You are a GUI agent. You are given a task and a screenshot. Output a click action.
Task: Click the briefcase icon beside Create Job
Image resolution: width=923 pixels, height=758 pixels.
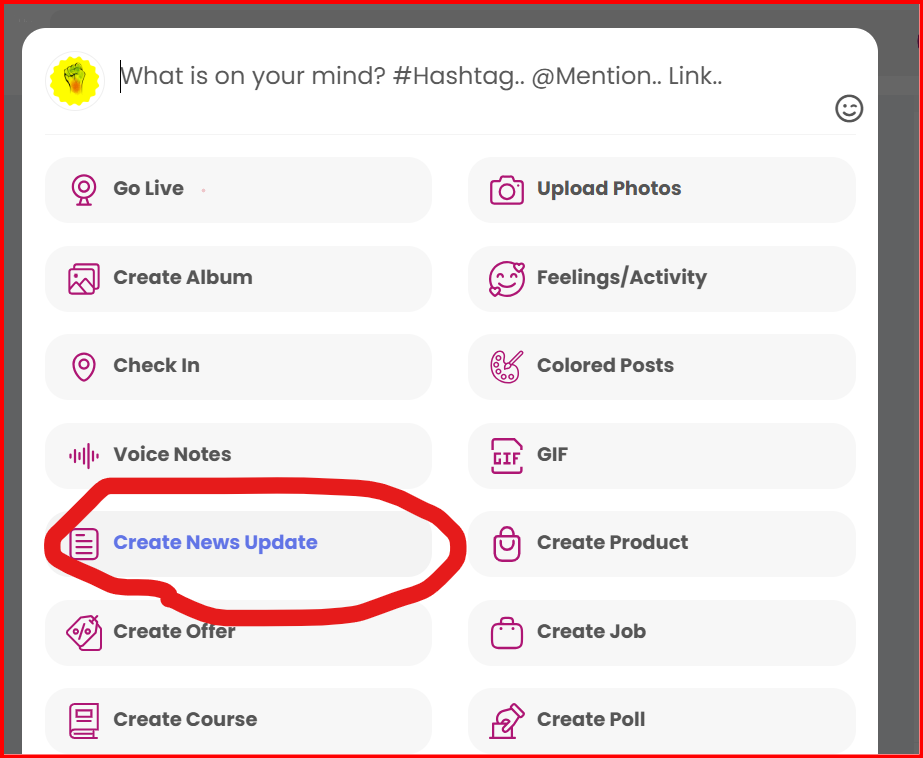pyautogui.click(x=507, y=633)
